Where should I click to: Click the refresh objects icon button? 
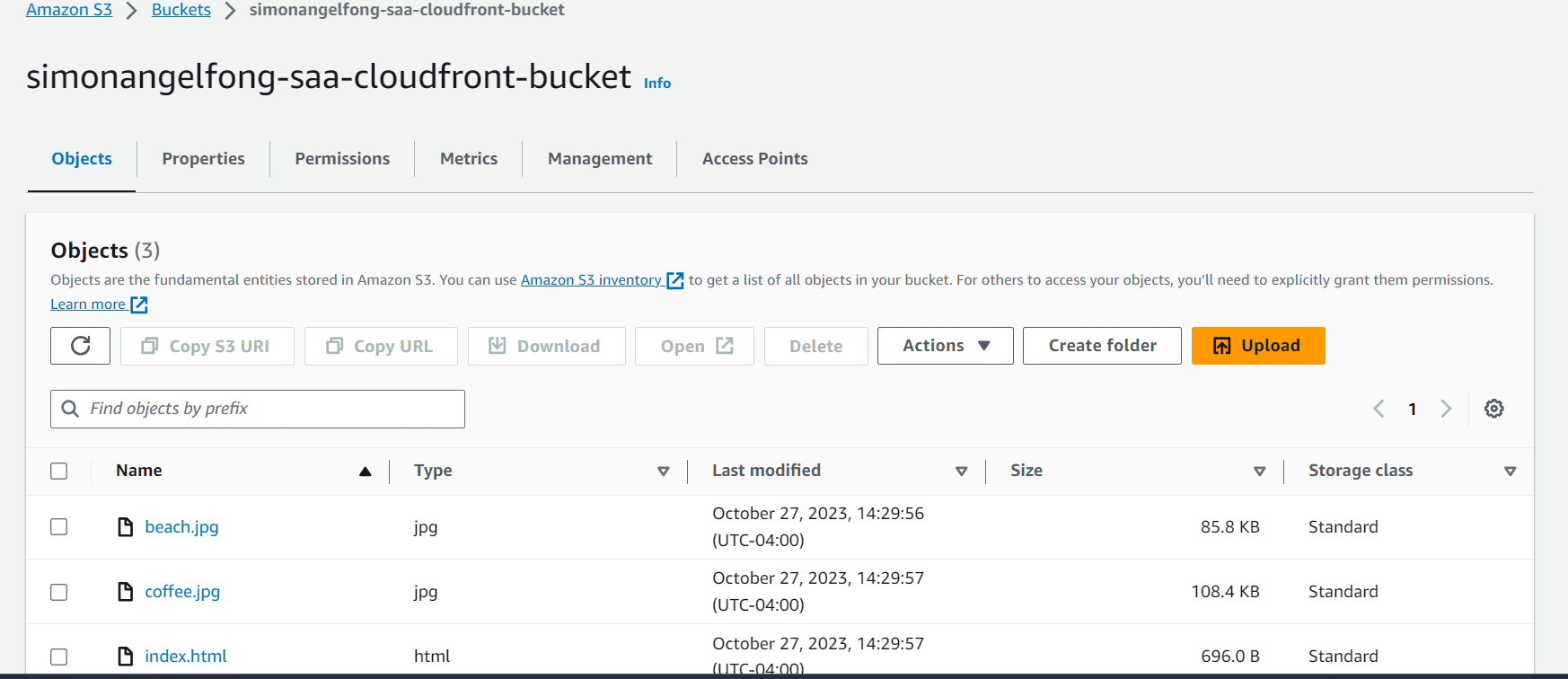[80, 346]
